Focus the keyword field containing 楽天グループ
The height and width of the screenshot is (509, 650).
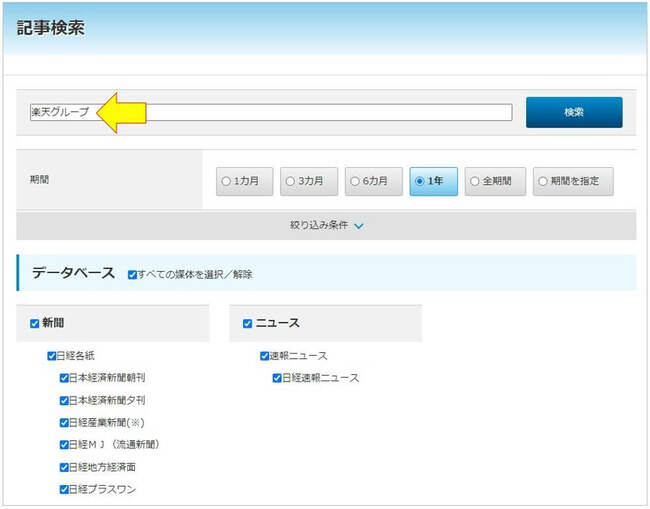(271, 112)
